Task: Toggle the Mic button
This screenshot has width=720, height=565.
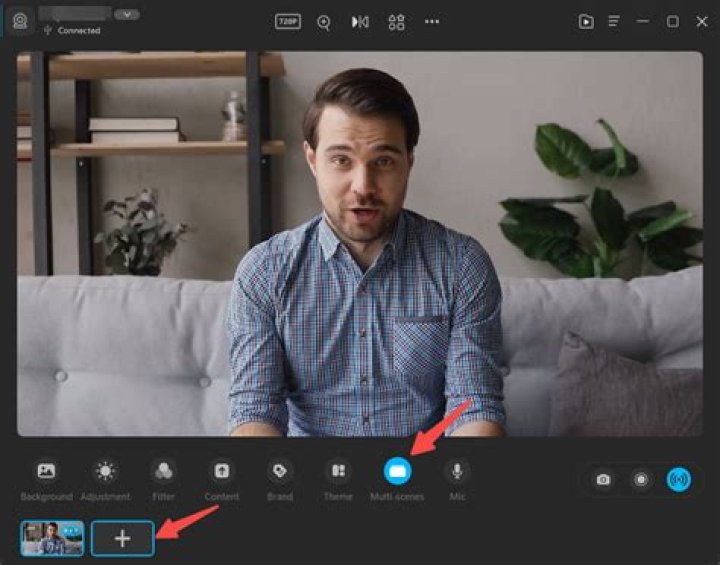Action: click(457, 471)
